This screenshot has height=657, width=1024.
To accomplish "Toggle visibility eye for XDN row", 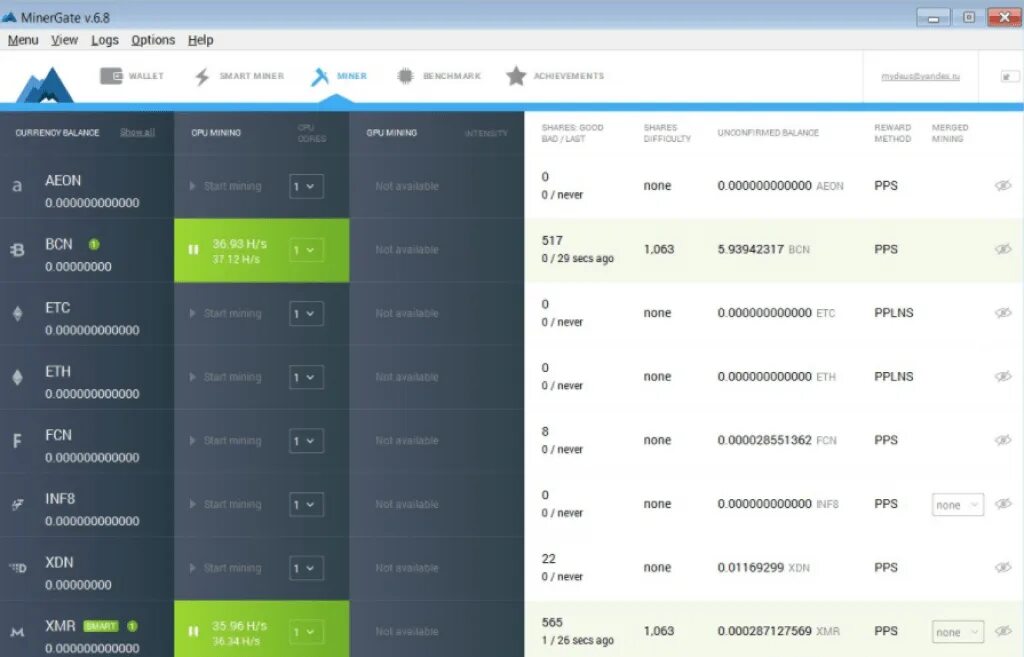I will pyautogui.click(x=1003, y=568).
